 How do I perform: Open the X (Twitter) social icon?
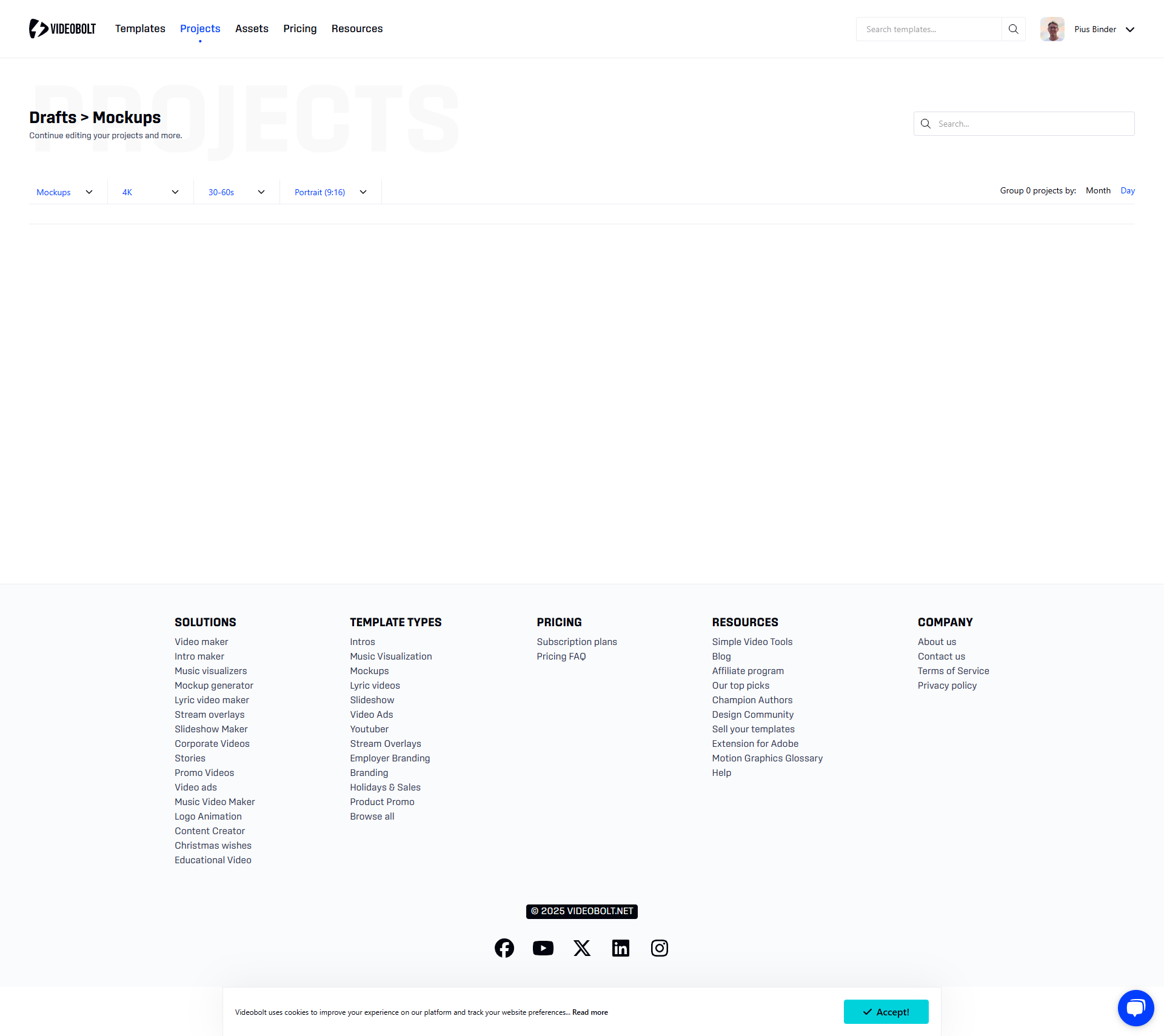click(x=581, y=948)
